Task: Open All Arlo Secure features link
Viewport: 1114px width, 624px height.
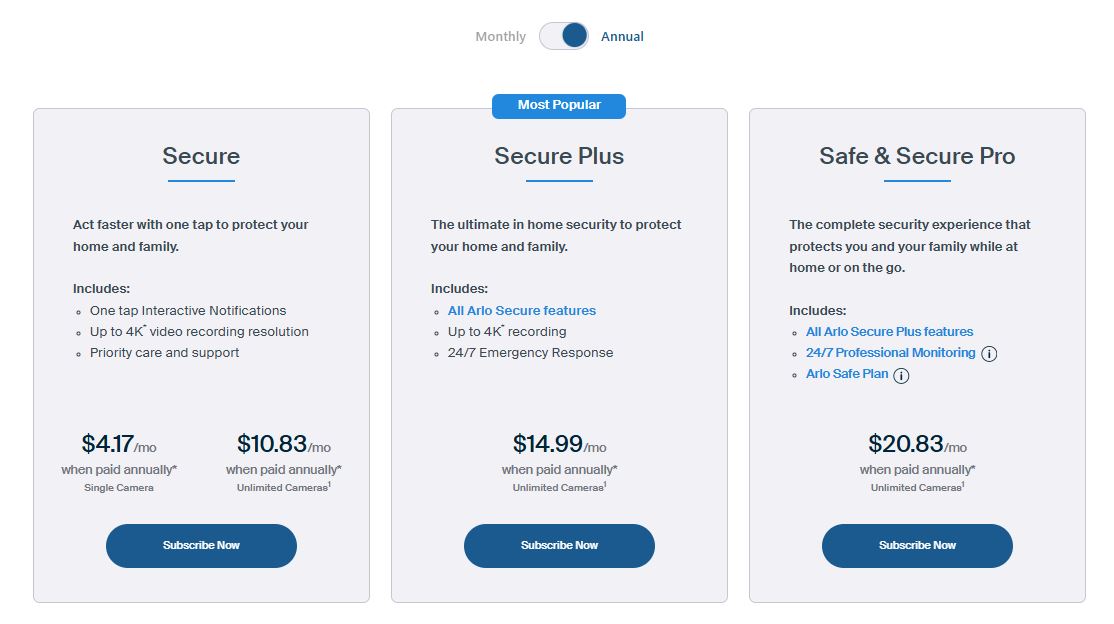Action: pyautogui.click(x=521, y=310)
